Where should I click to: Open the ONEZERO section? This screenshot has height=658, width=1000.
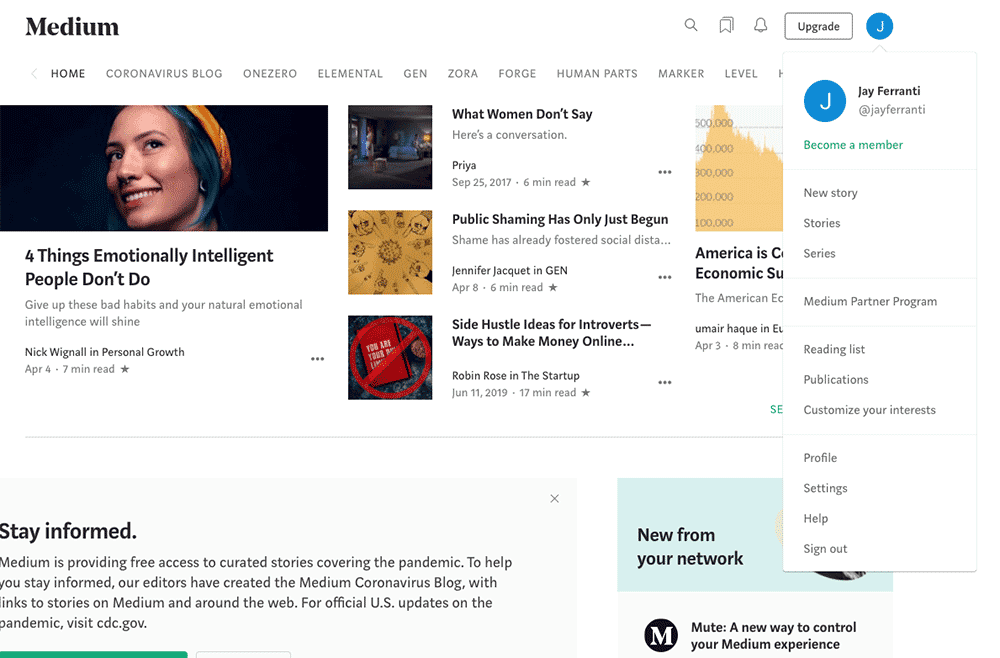(269, 73)
